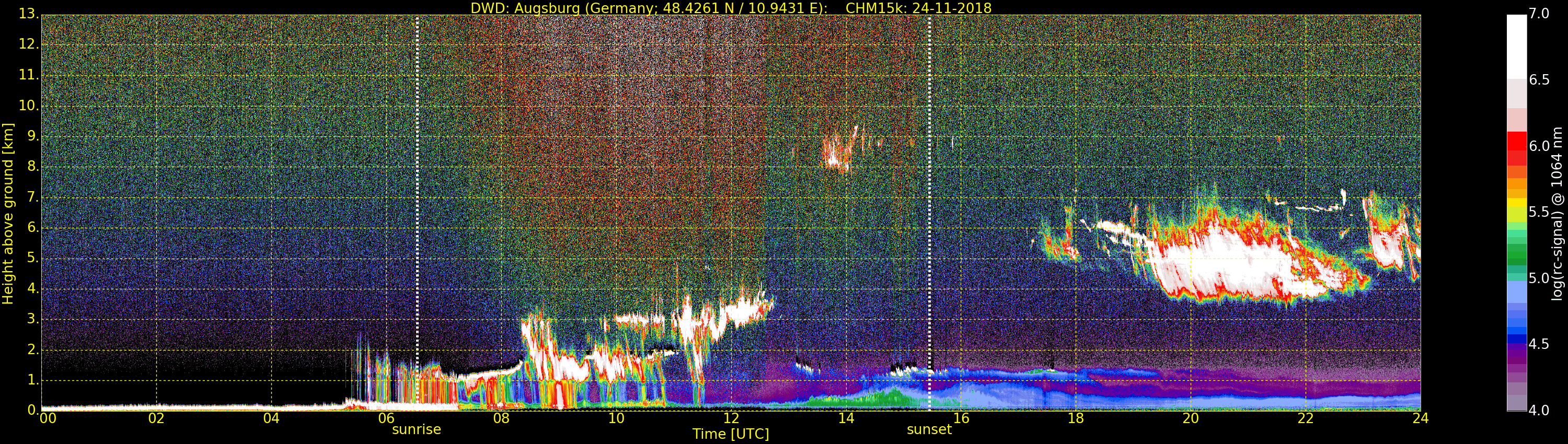Click the '22' tick on the time axis
This screenshot has height=444, width=1568.
tap(1306, 418)
